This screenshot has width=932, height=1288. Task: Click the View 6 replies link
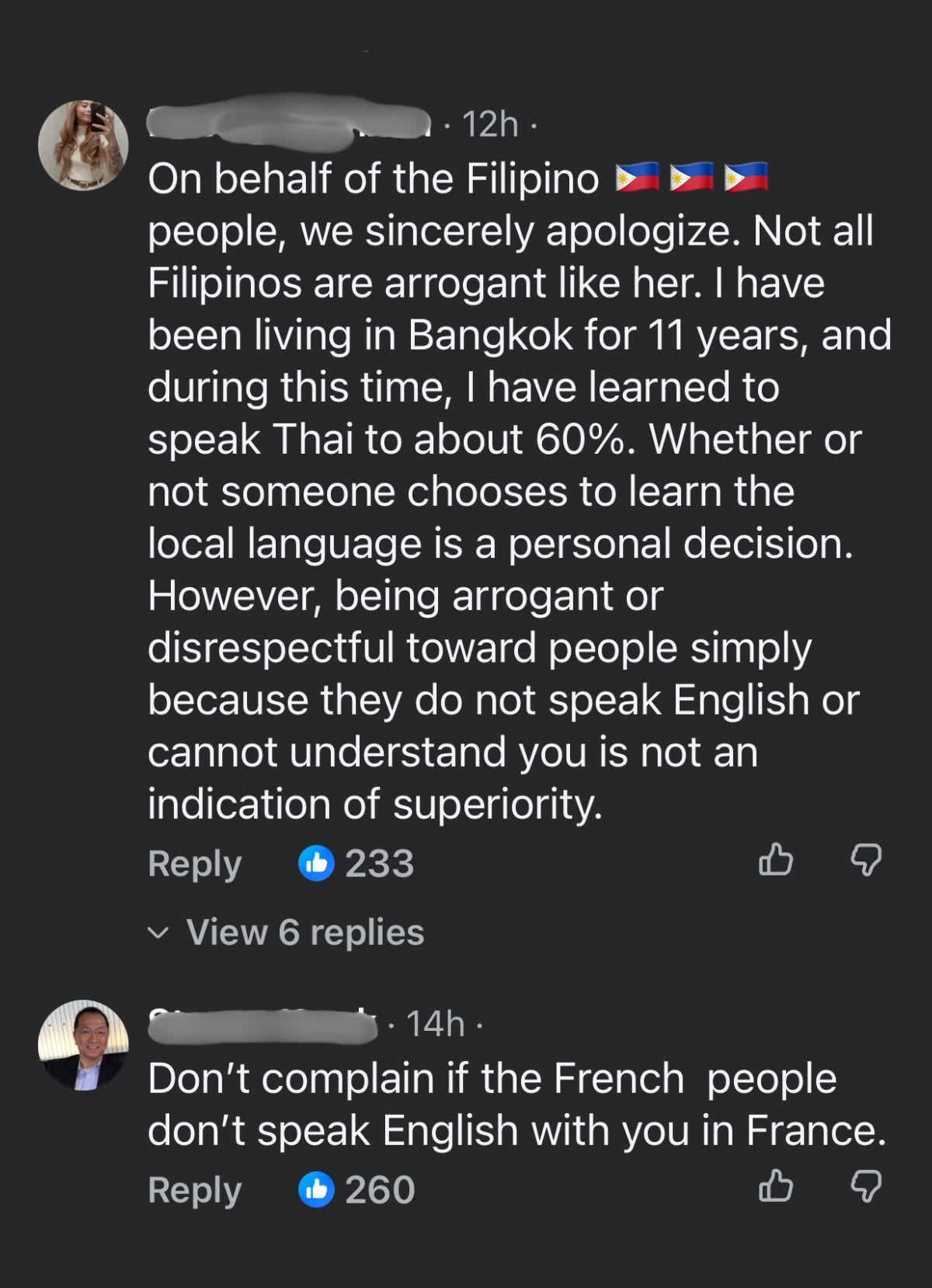coord(304,932)
